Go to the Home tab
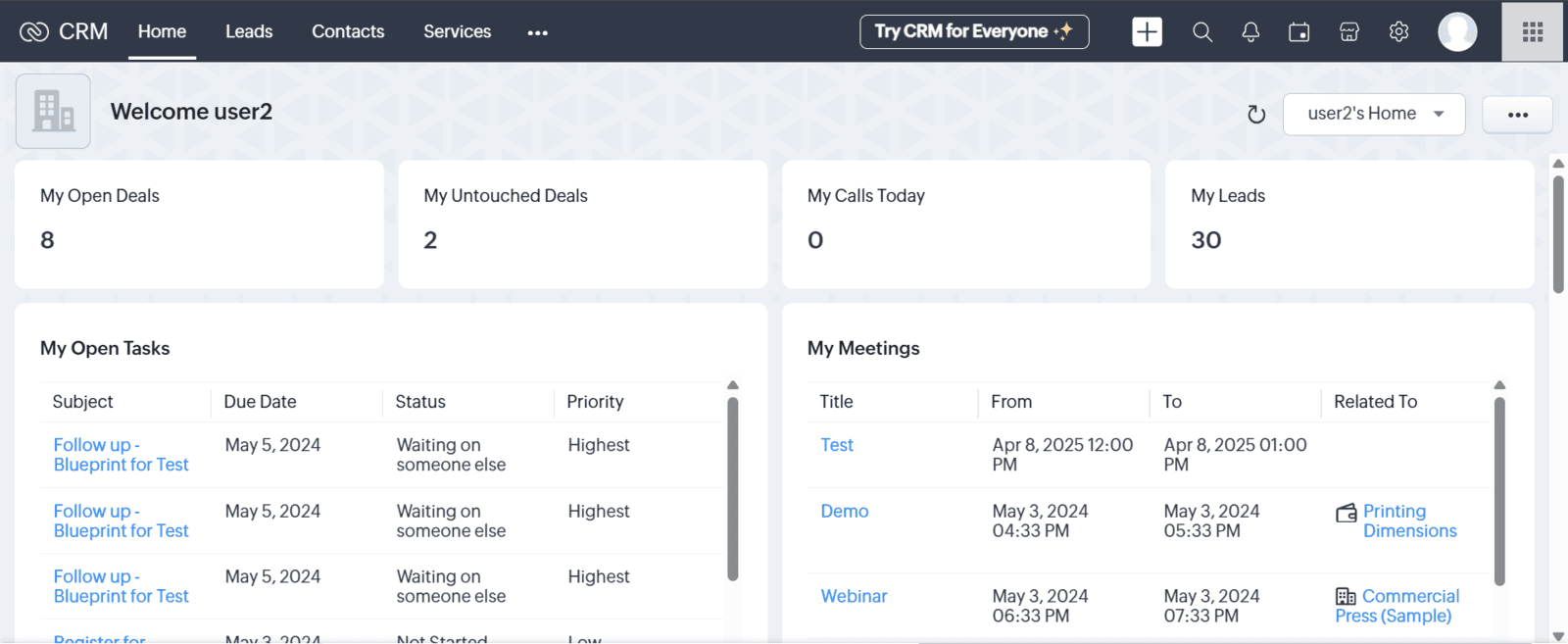 (162, 31)
